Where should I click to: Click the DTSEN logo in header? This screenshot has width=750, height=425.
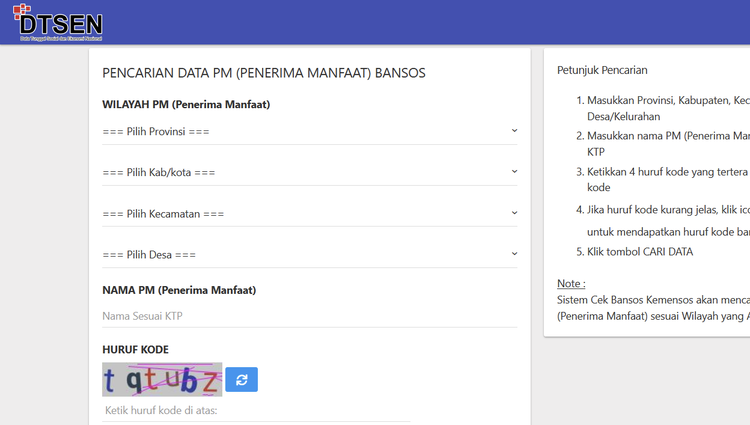tap(59, 23)
